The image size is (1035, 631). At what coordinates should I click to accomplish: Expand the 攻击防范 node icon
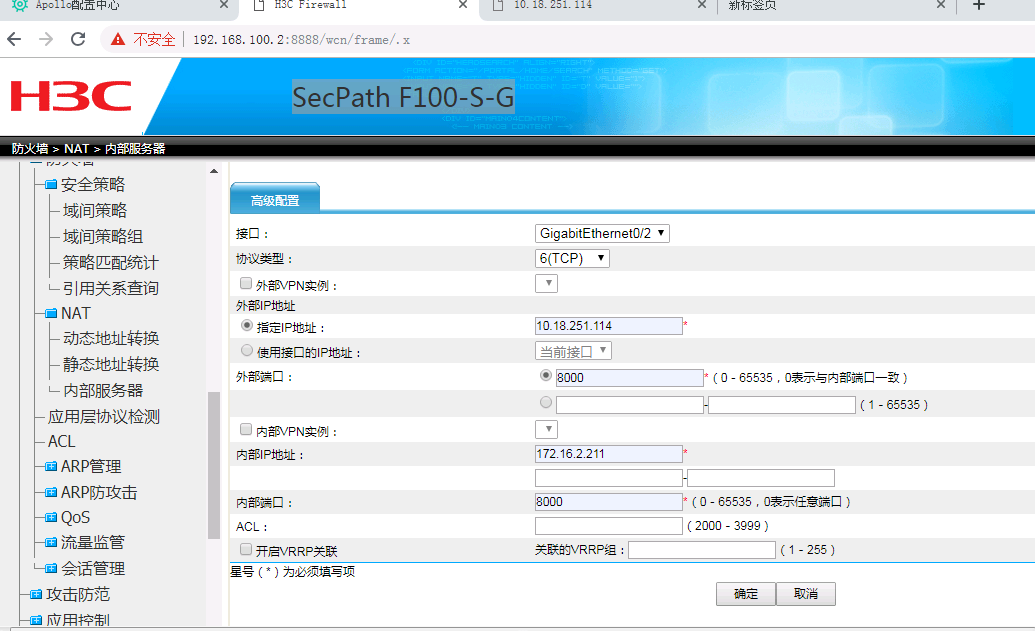pos(36,595)
